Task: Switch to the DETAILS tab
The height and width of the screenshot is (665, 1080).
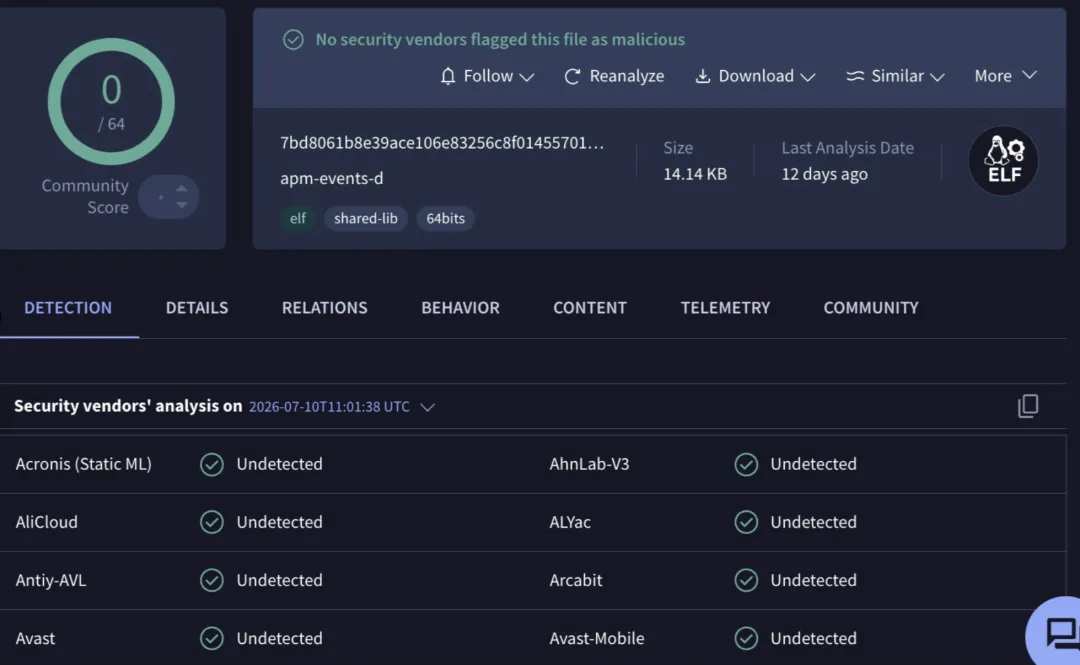Action: 197,307
